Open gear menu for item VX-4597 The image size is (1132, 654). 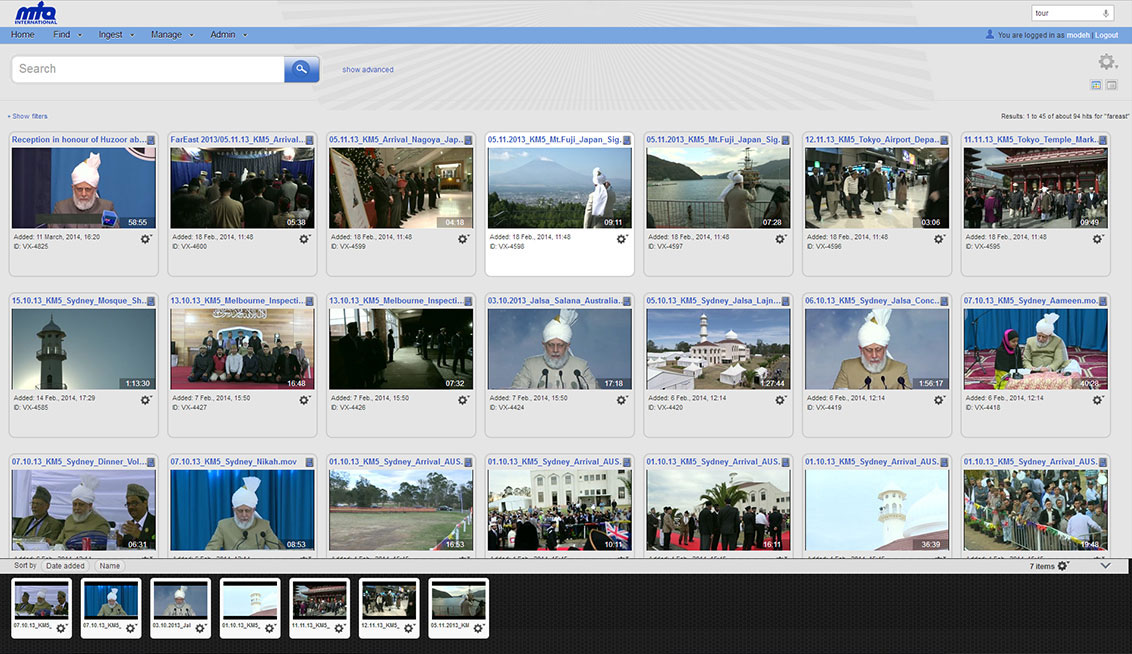[780, 239]
